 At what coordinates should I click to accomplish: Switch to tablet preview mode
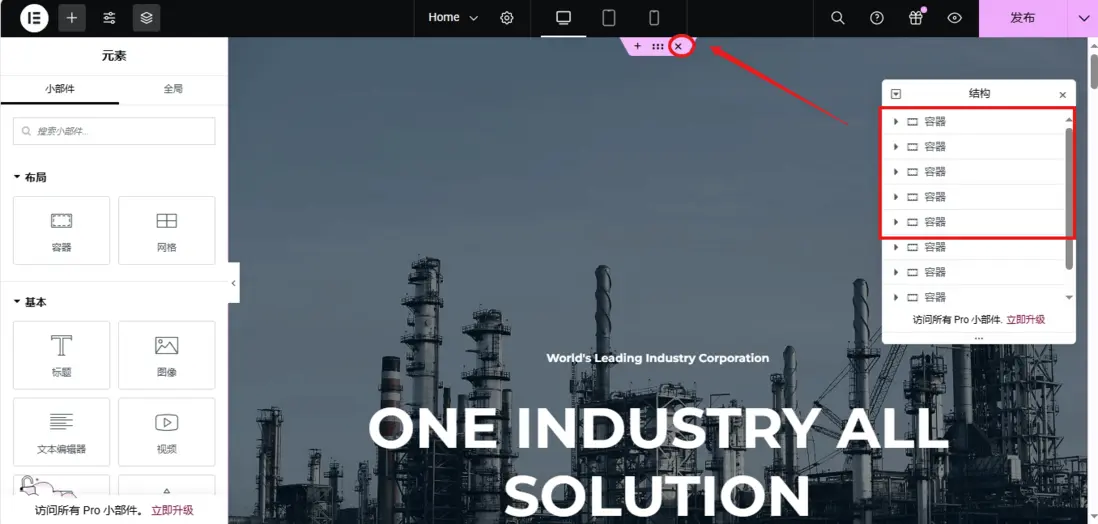609,18
